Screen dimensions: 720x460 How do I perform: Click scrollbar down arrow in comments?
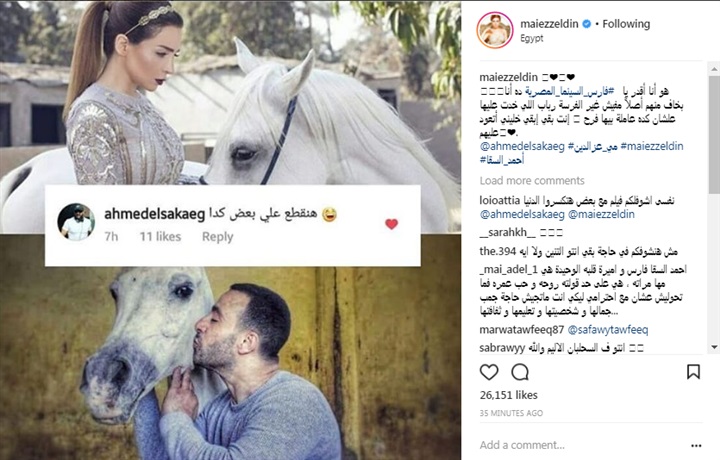coord(714,347)
